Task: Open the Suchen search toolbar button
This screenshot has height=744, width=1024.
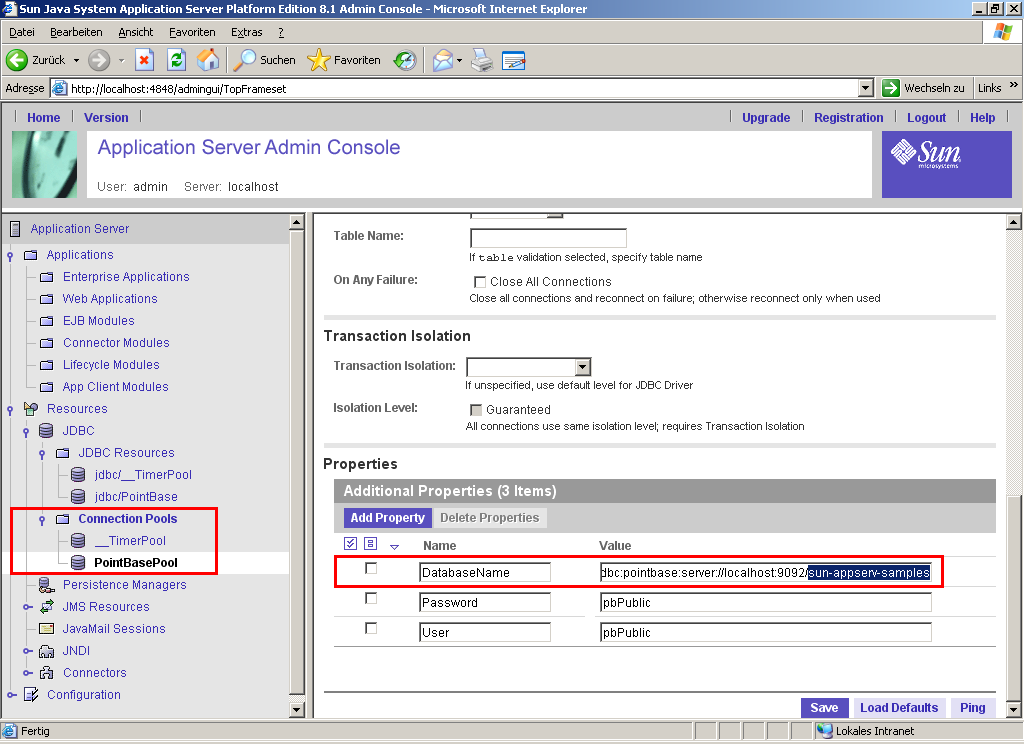Action: (264, 60)
